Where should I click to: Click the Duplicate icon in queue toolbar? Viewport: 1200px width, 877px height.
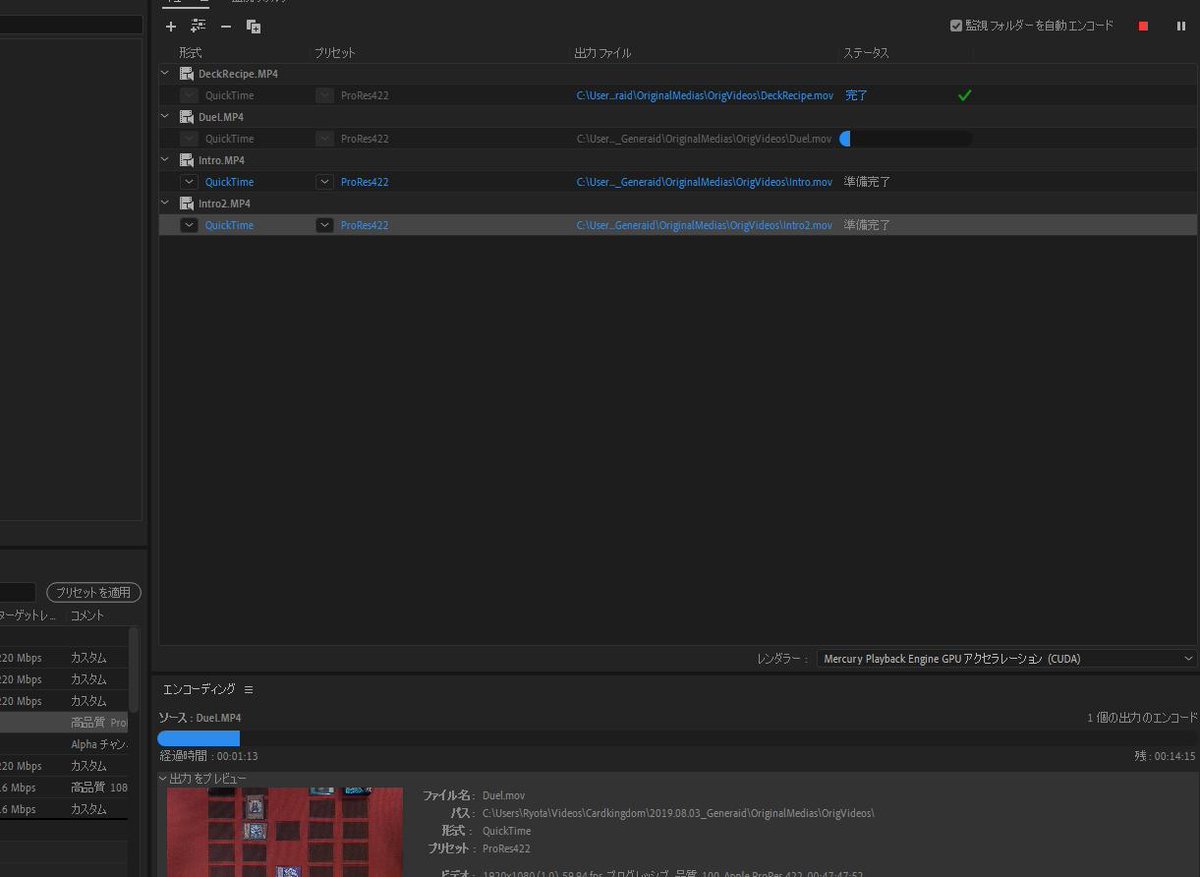point(253,26)
